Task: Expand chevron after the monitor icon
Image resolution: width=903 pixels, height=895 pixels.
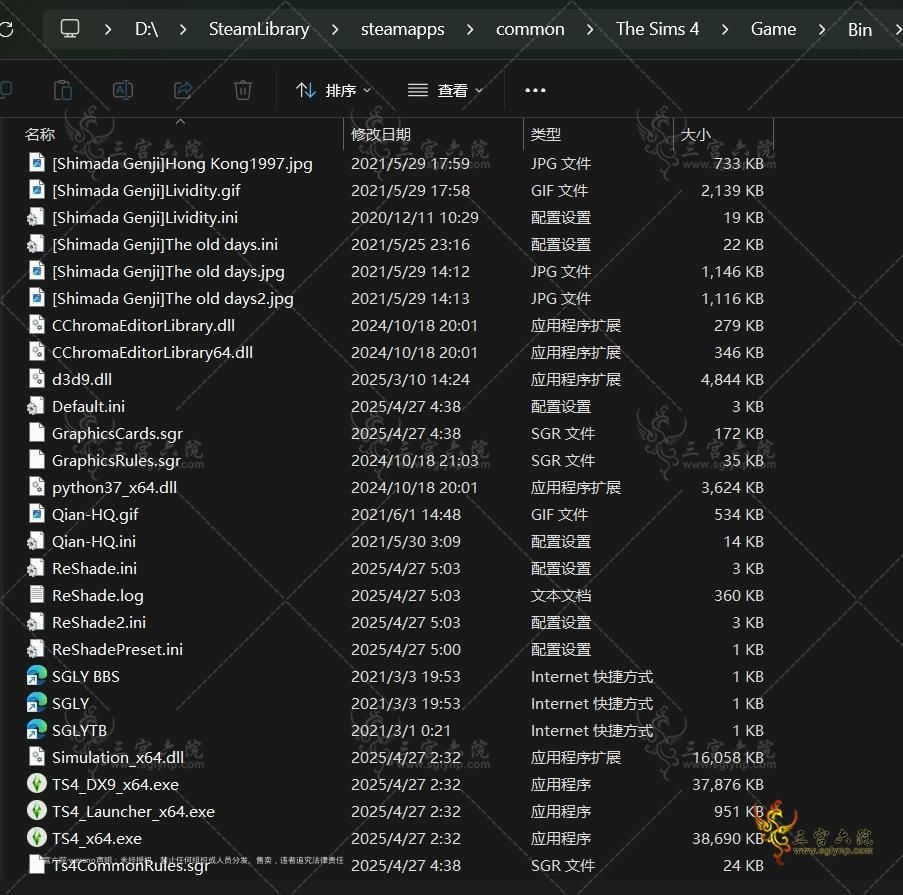Action: pyautogui.click(x=108, y=29)
